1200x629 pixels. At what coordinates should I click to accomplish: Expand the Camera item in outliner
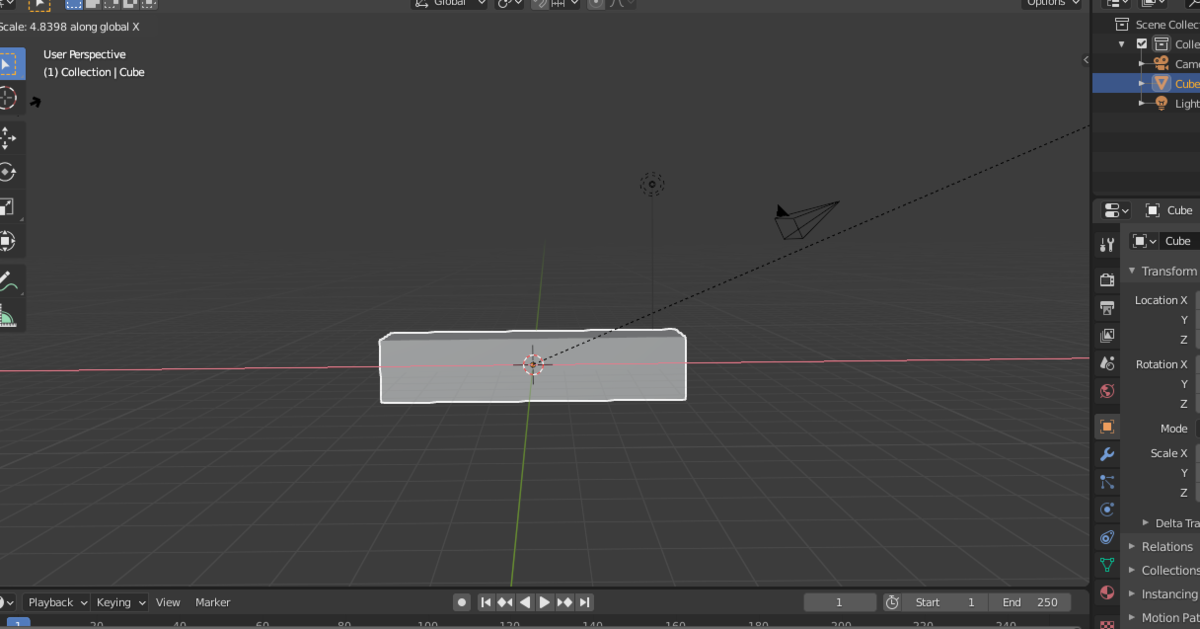(1142, 64)
